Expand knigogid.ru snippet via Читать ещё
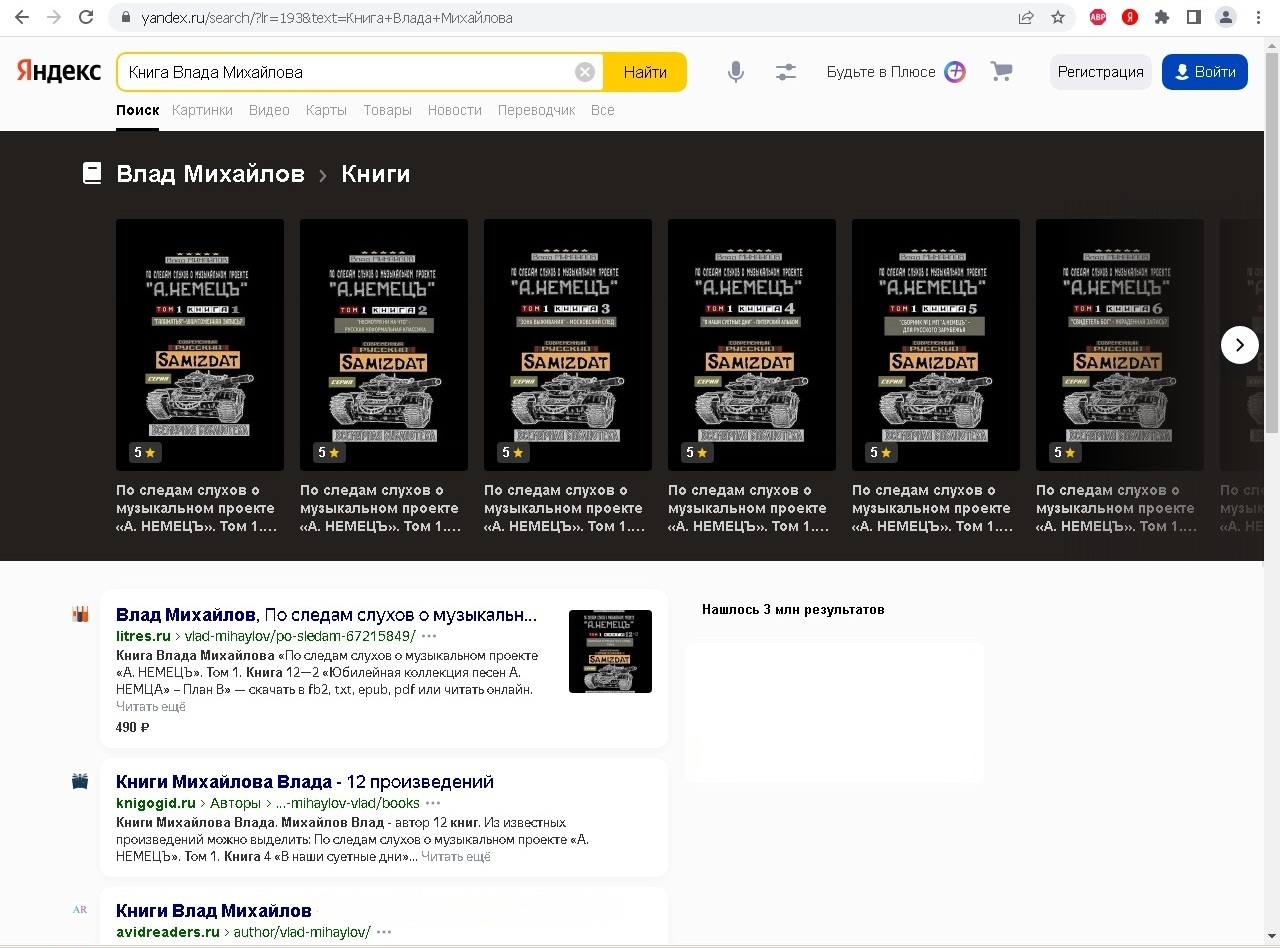 click(x=456, y=857)
